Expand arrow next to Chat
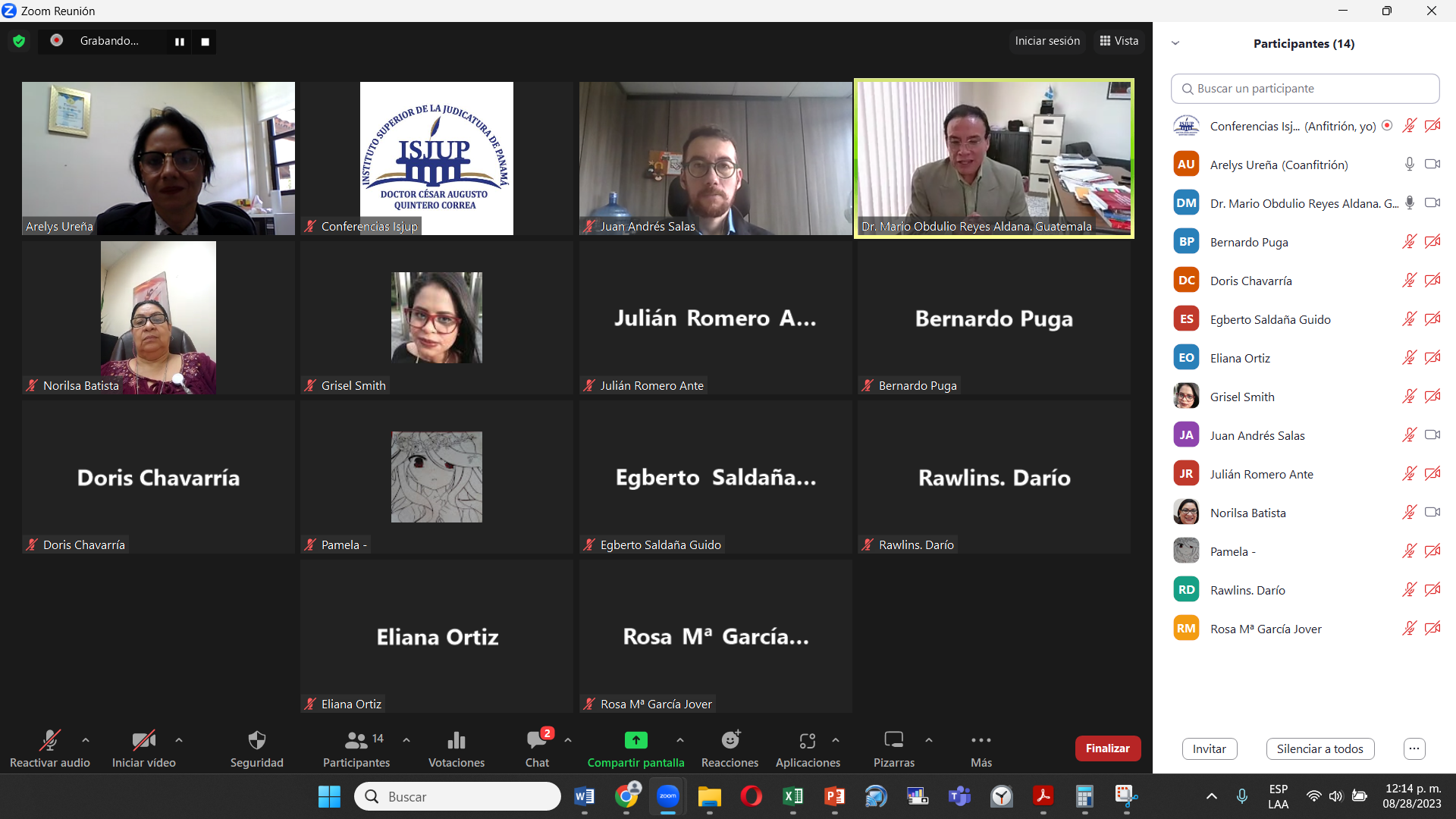The width and height of the screenshot is (1456, 819). 568,740
